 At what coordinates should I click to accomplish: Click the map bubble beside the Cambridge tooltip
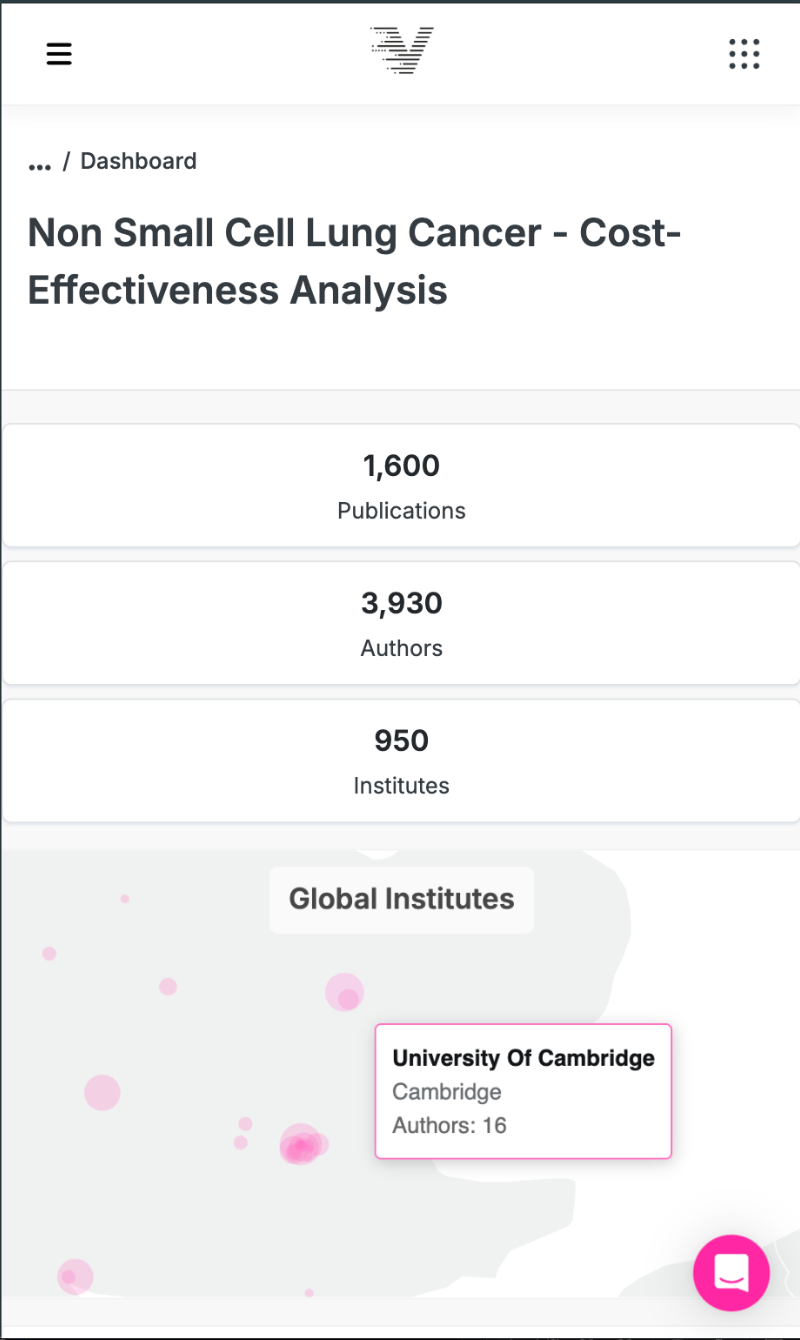pos(346,994)
